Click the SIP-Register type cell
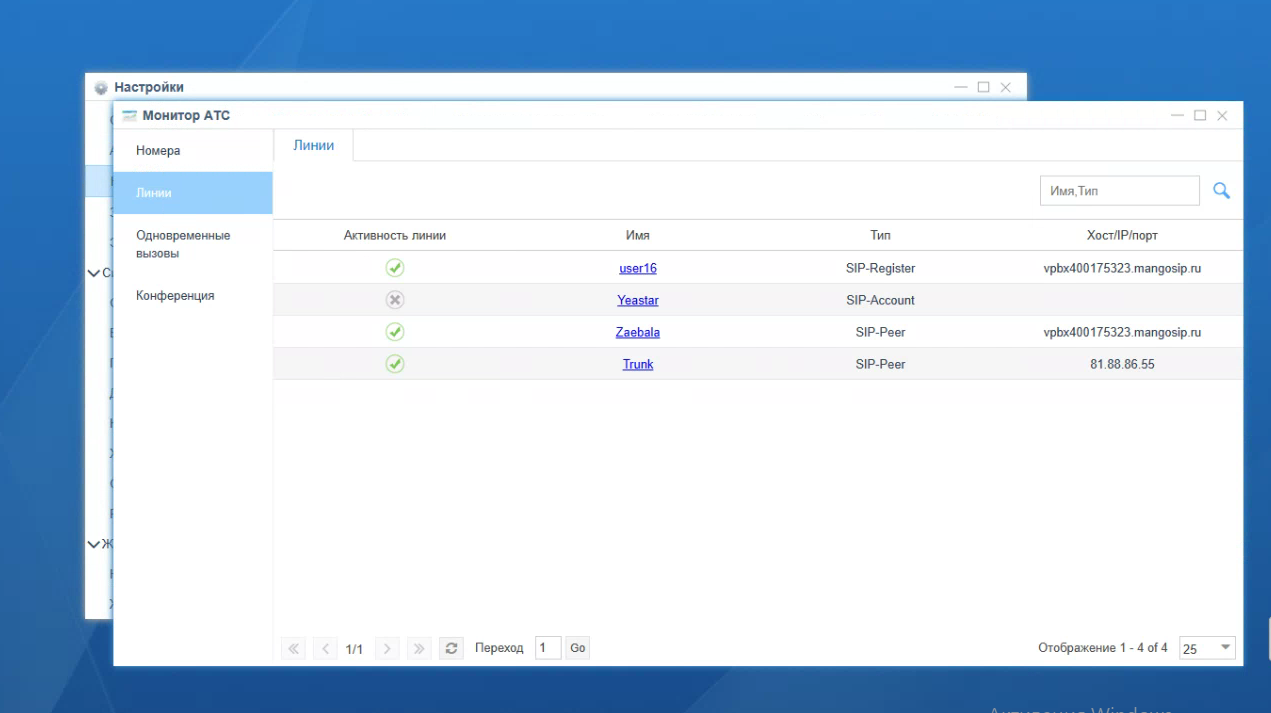Screen dimensions: 1271x713 [x=880, y=268]
